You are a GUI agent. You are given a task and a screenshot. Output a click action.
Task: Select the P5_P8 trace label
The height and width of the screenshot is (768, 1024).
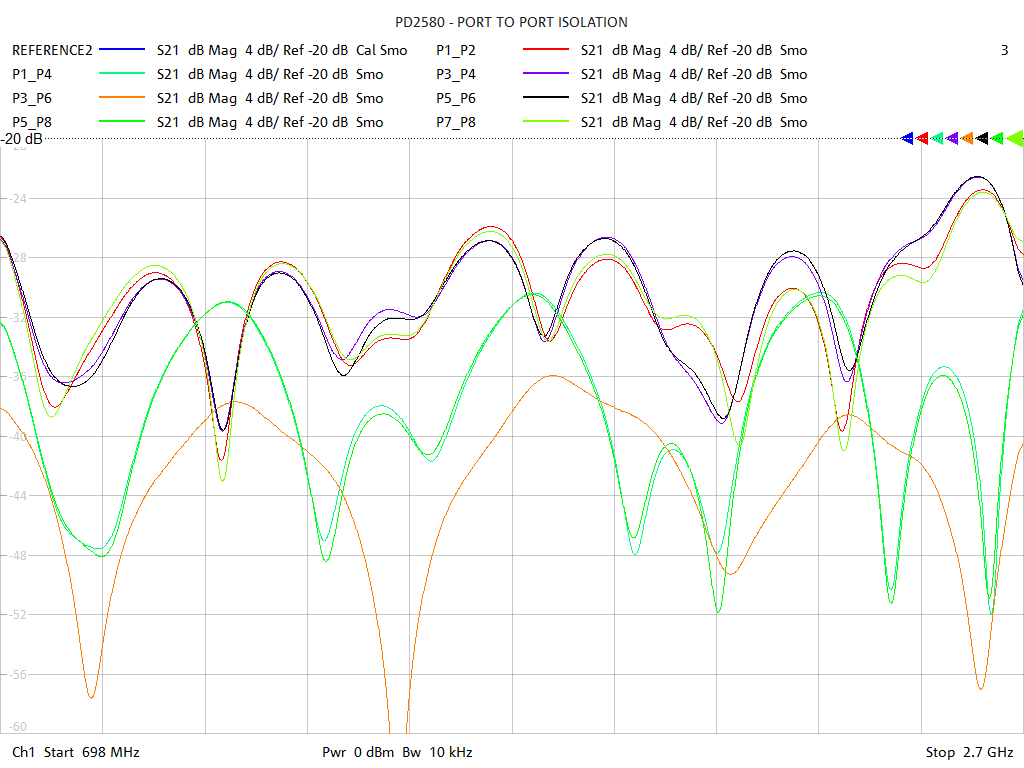click(32, 122)
